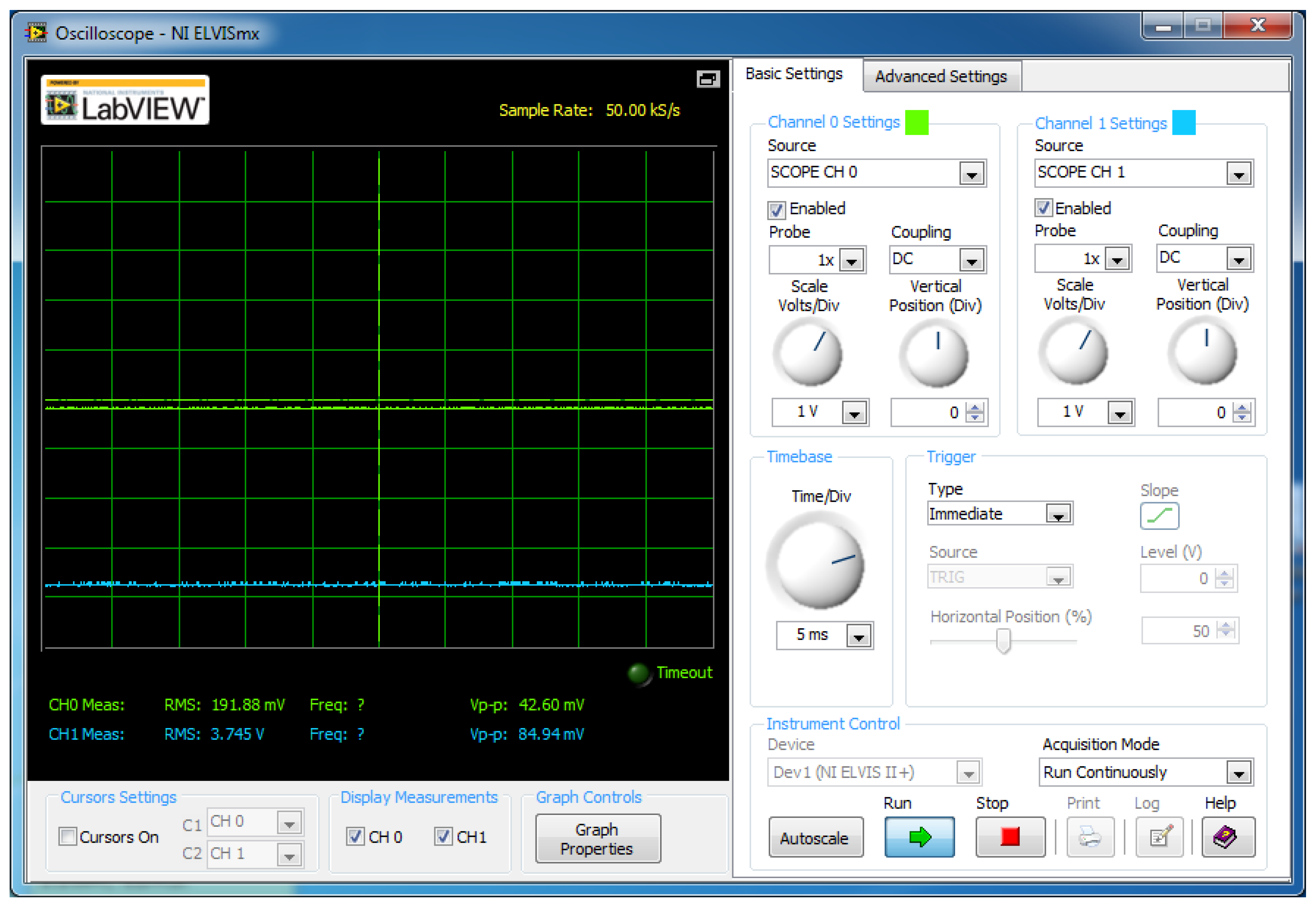
Task: Click the green Channel 0 color swatch
Action: (917, 122)
